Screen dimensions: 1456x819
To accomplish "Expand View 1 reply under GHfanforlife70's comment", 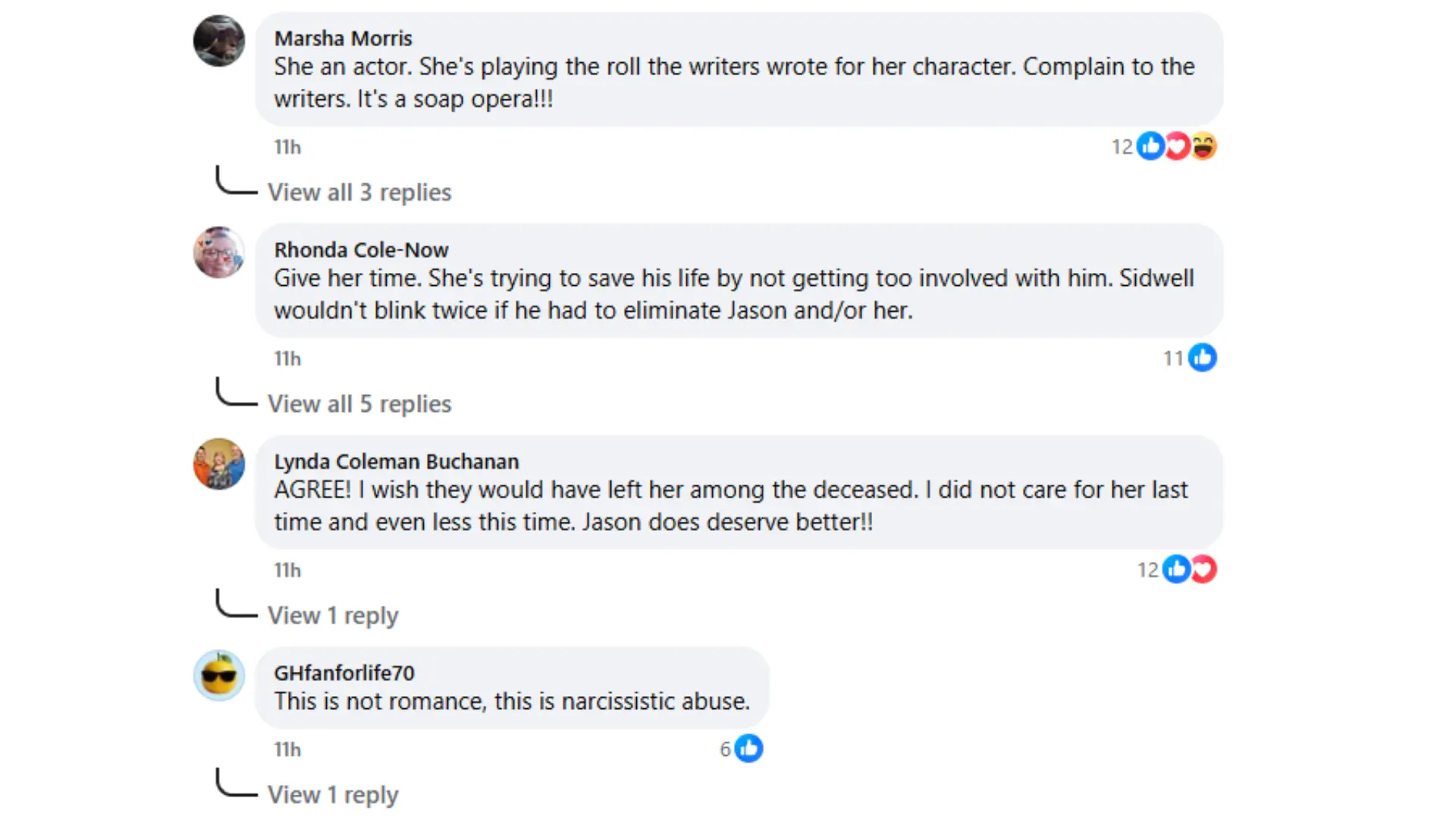I will coord(332,795).
